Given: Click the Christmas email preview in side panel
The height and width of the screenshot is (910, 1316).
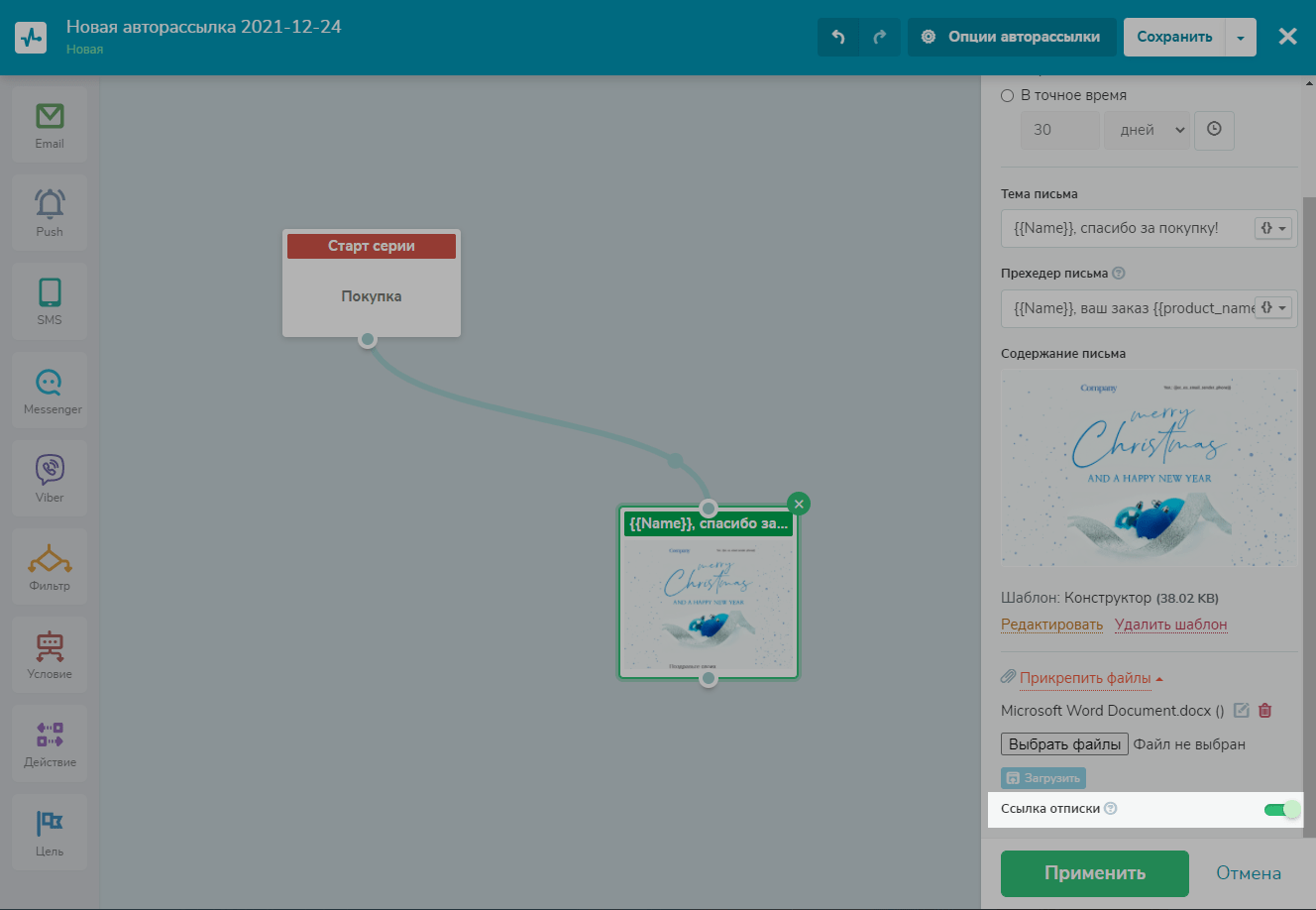Looking at the screenshot, I should tap(1149, 468).
